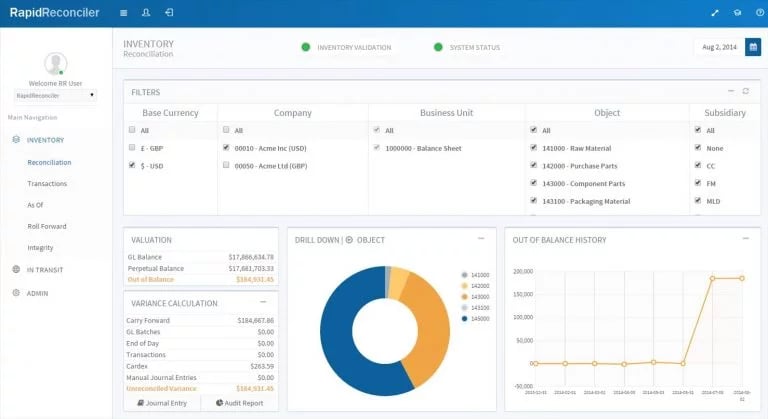Expand the In Transit navigation section
This screenshot has height=419, width=768.
(x=43, y=270)
